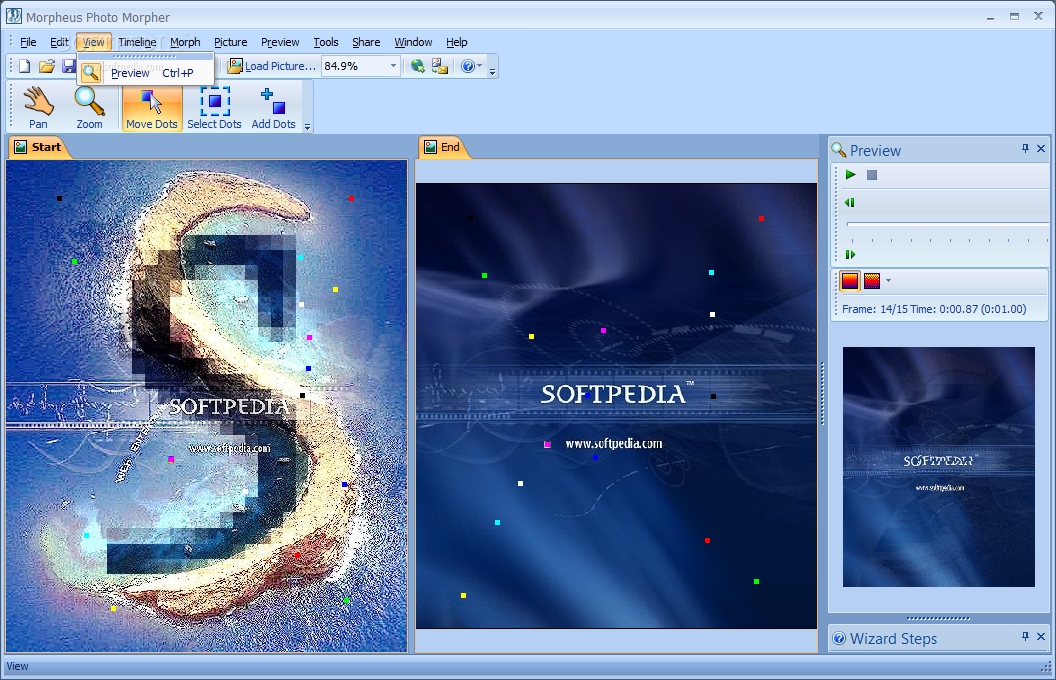1056x680 pixels.
Task: Open the Help menu
Action: pyautogui.click(x=457, y=42)
